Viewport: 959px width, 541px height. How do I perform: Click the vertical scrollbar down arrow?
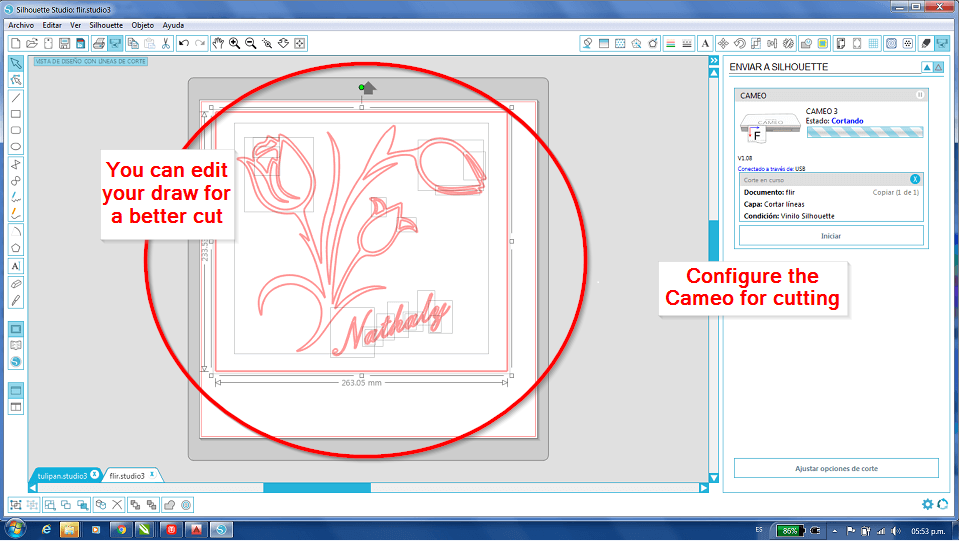coord(714,477)
